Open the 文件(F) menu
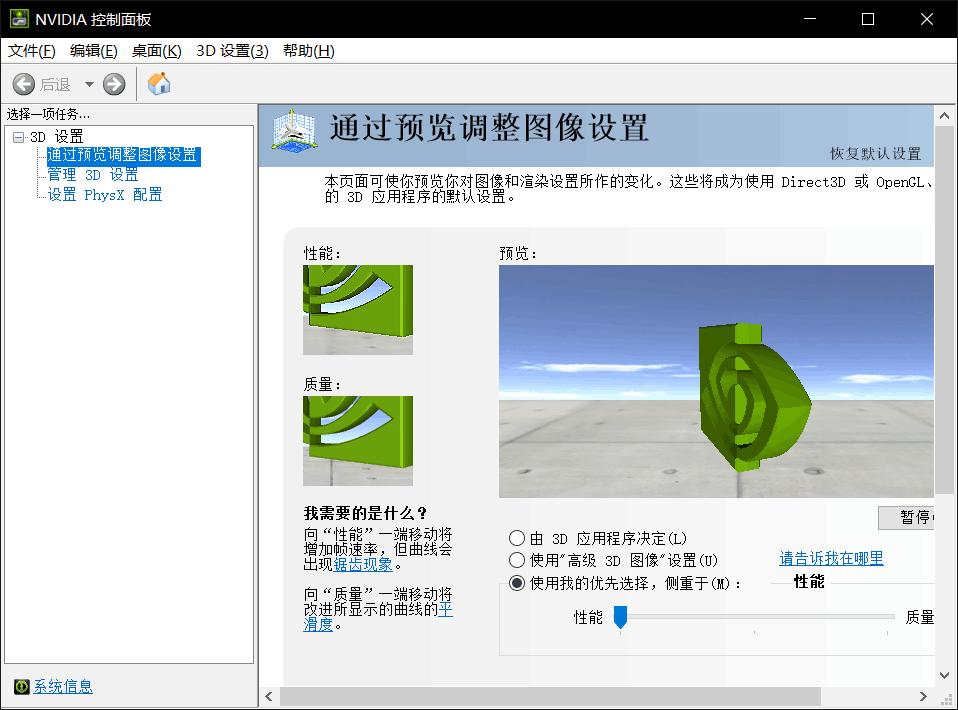This screenshot has width=958, height=710. pos(31,51)
